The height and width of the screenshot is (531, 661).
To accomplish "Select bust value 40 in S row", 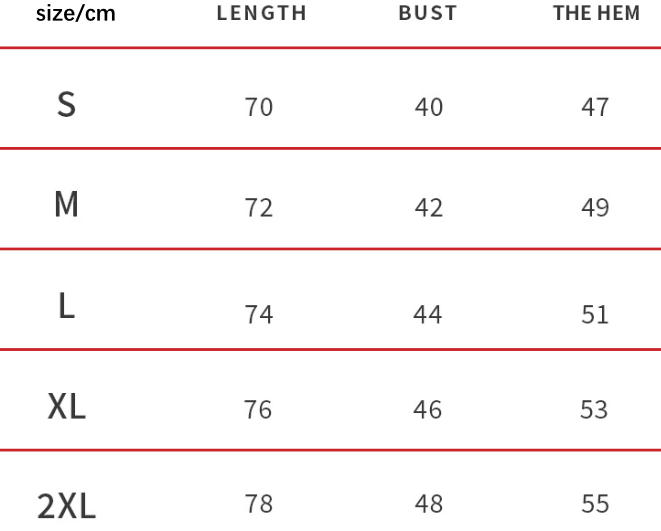I will click(428, 106).
